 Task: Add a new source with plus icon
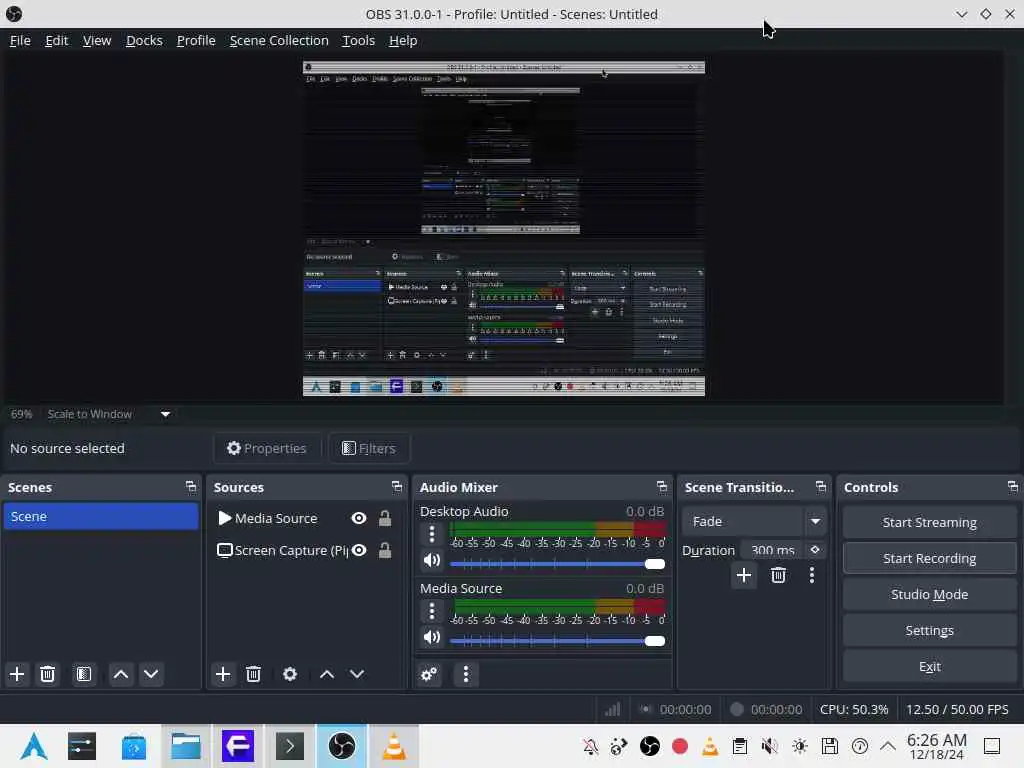click(x=223, y=674)
